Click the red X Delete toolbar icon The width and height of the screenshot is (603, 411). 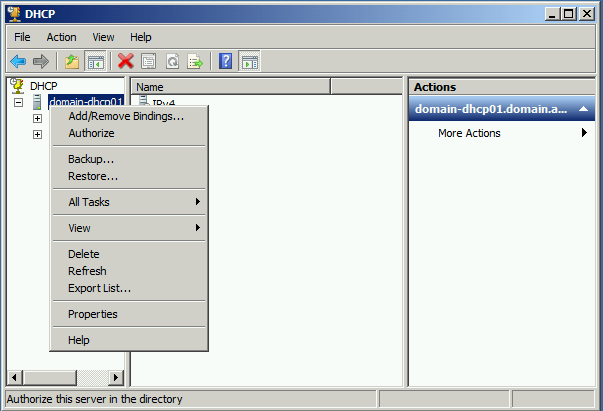coord(125,61)
